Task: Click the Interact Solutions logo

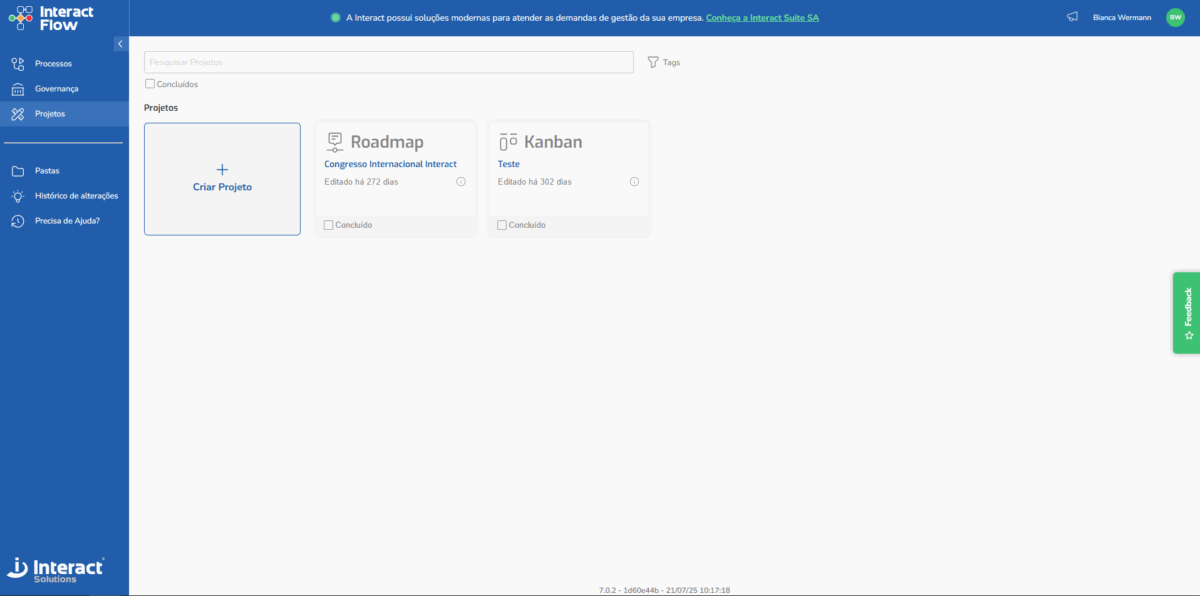Action: coord(55,569)
